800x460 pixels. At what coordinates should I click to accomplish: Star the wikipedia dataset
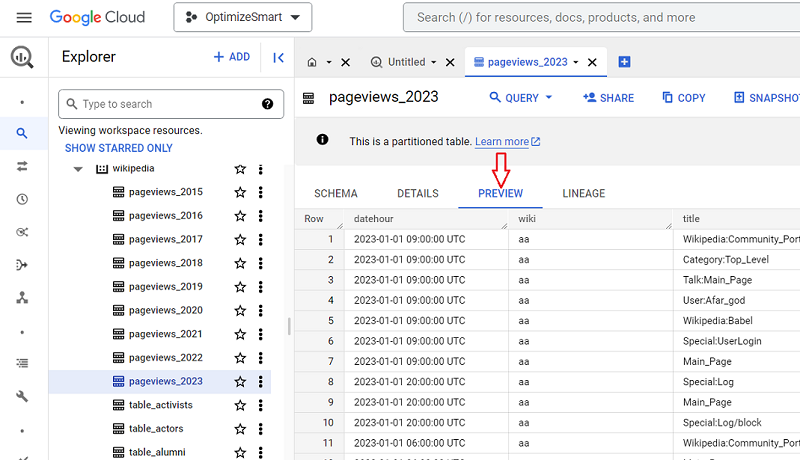(x=240, y=169)
